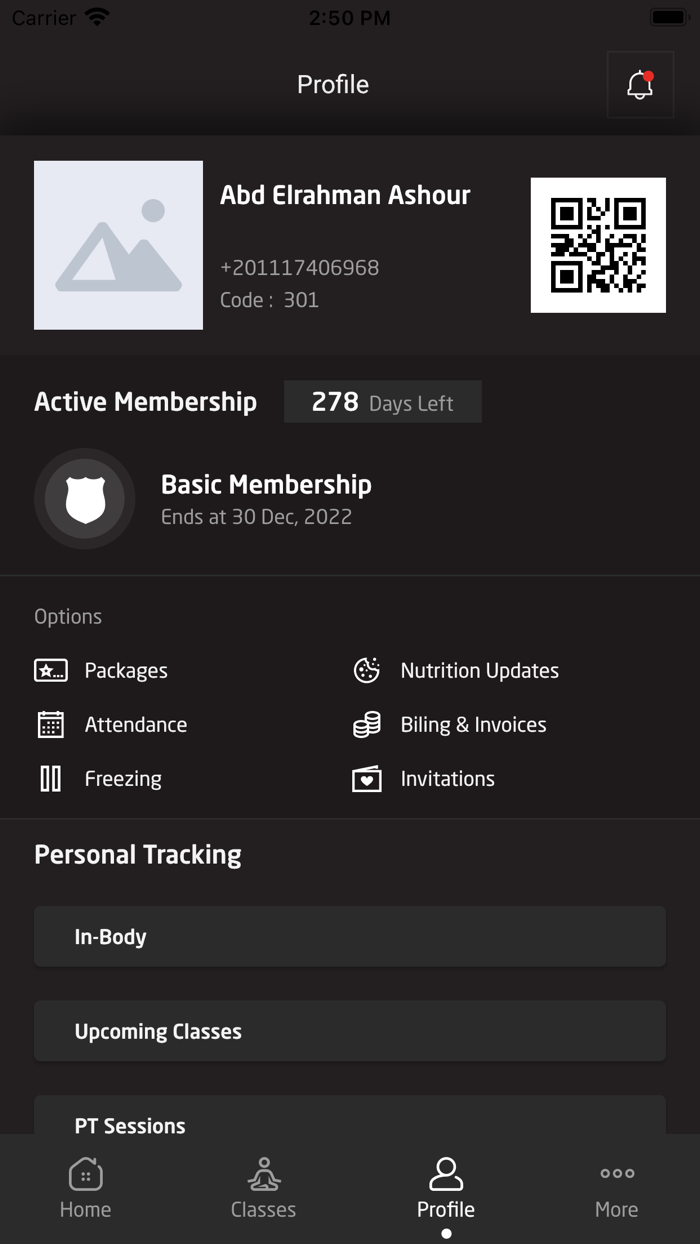Tap the member QR code
The image size is (700, 1244).
coord(598,245)
